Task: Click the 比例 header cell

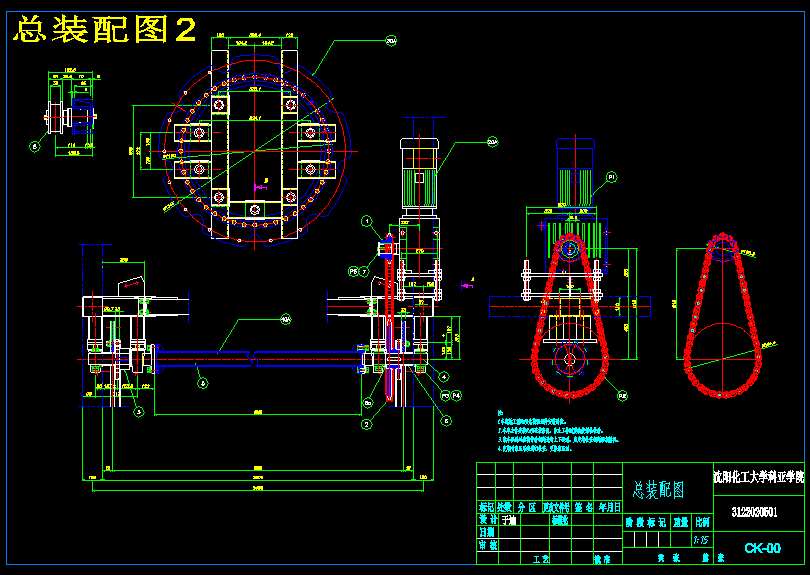Action: 702,522
